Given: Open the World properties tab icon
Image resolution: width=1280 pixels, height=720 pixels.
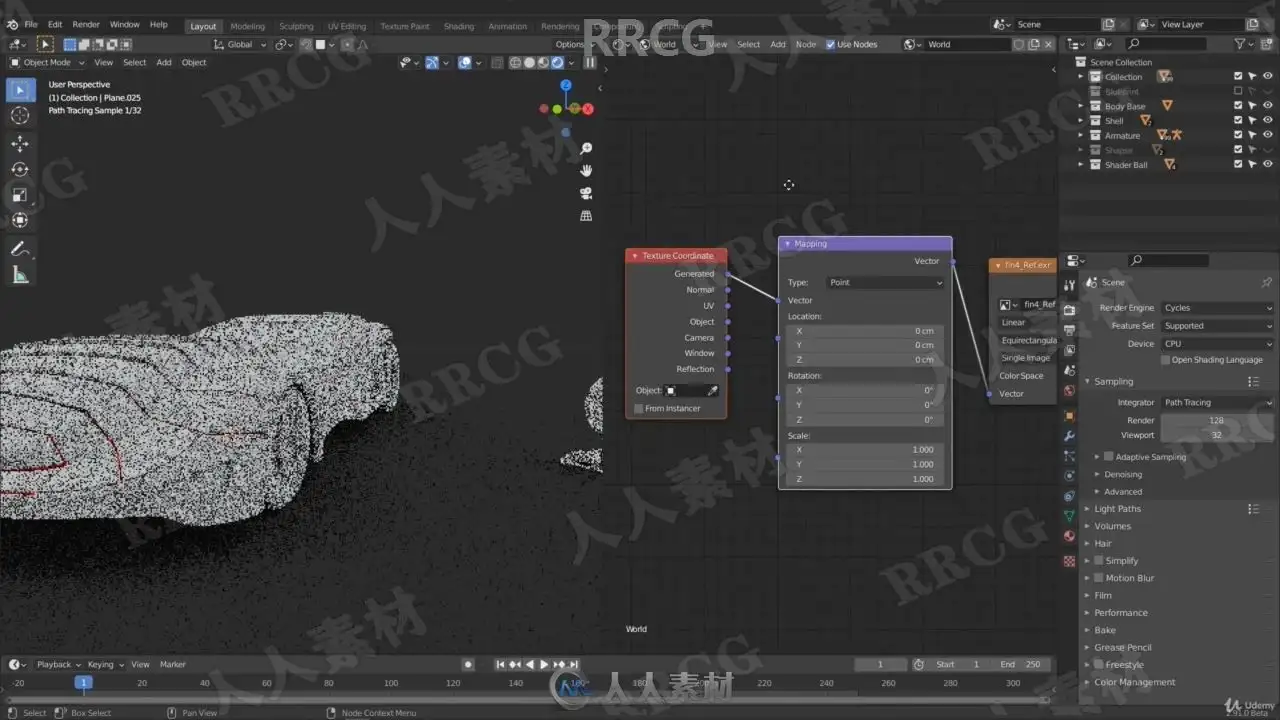Looking at the screenshot, I should [x=1069, y=391].
